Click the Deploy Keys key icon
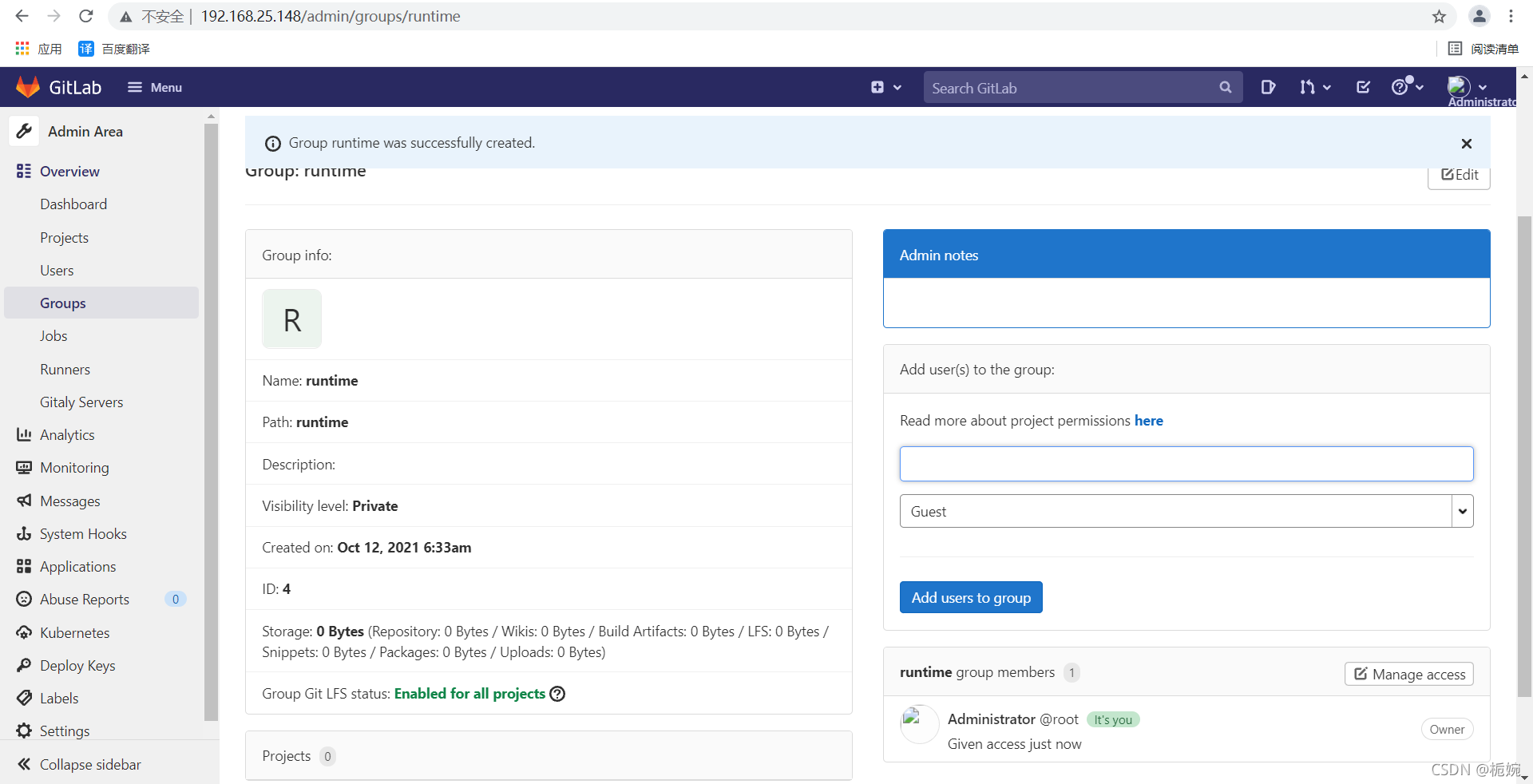1533x784 pixels. pyautogui.click(x=24, y=665)
